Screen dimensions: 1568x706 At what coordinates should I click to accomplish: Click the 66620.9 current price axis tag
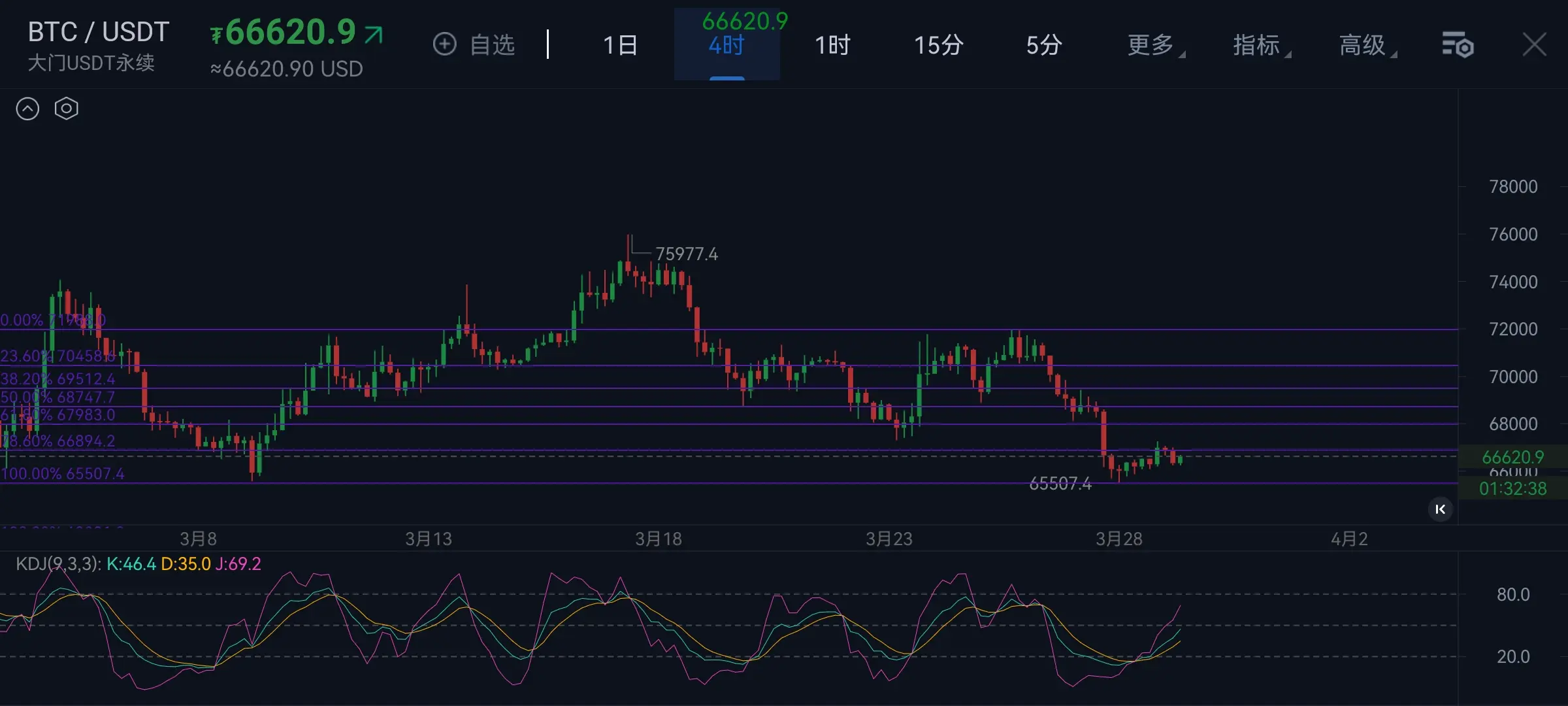point(1512,456)
